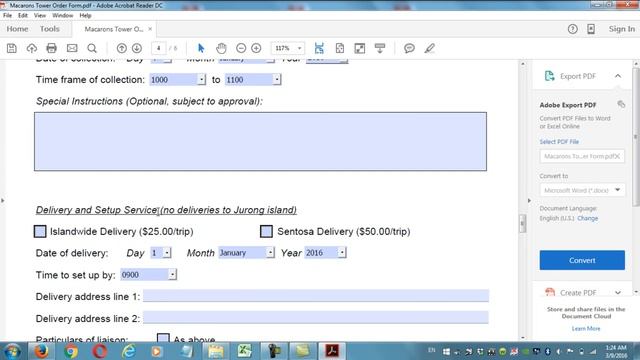Go to previous page arrow icon

[122, 48]
